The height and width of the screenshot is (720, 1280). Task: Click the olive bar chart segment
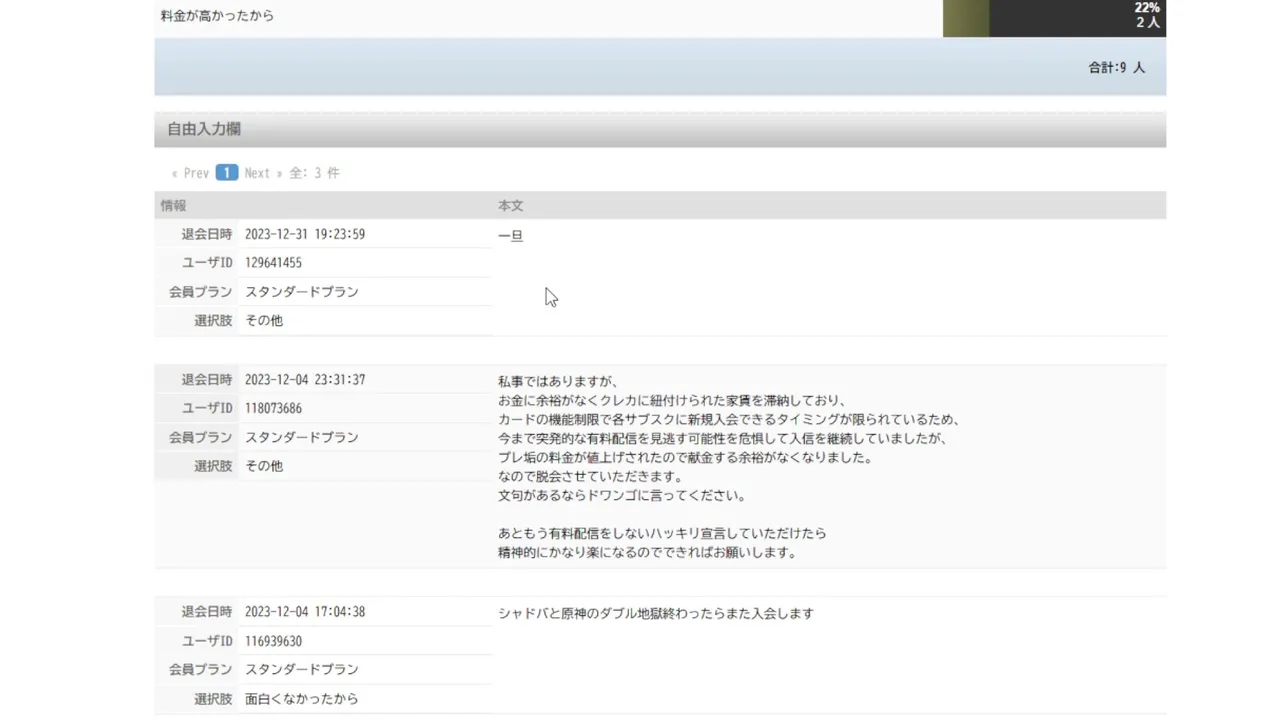[966, 18]
